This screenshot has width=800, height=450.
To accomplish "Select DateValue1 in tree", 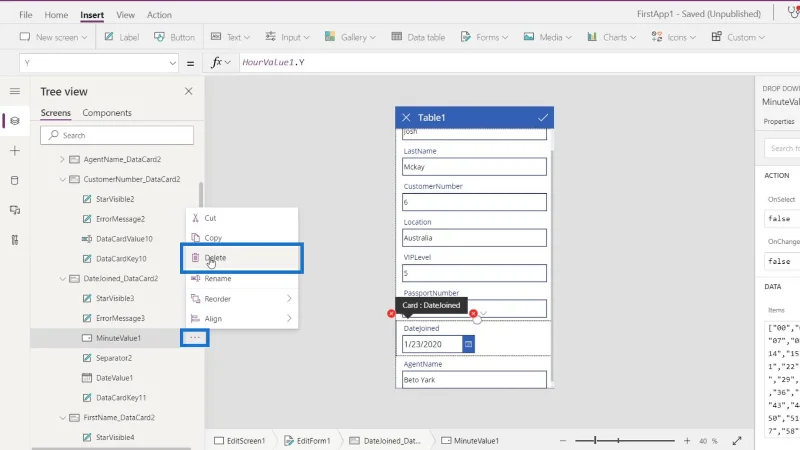I will click(114, 378).
